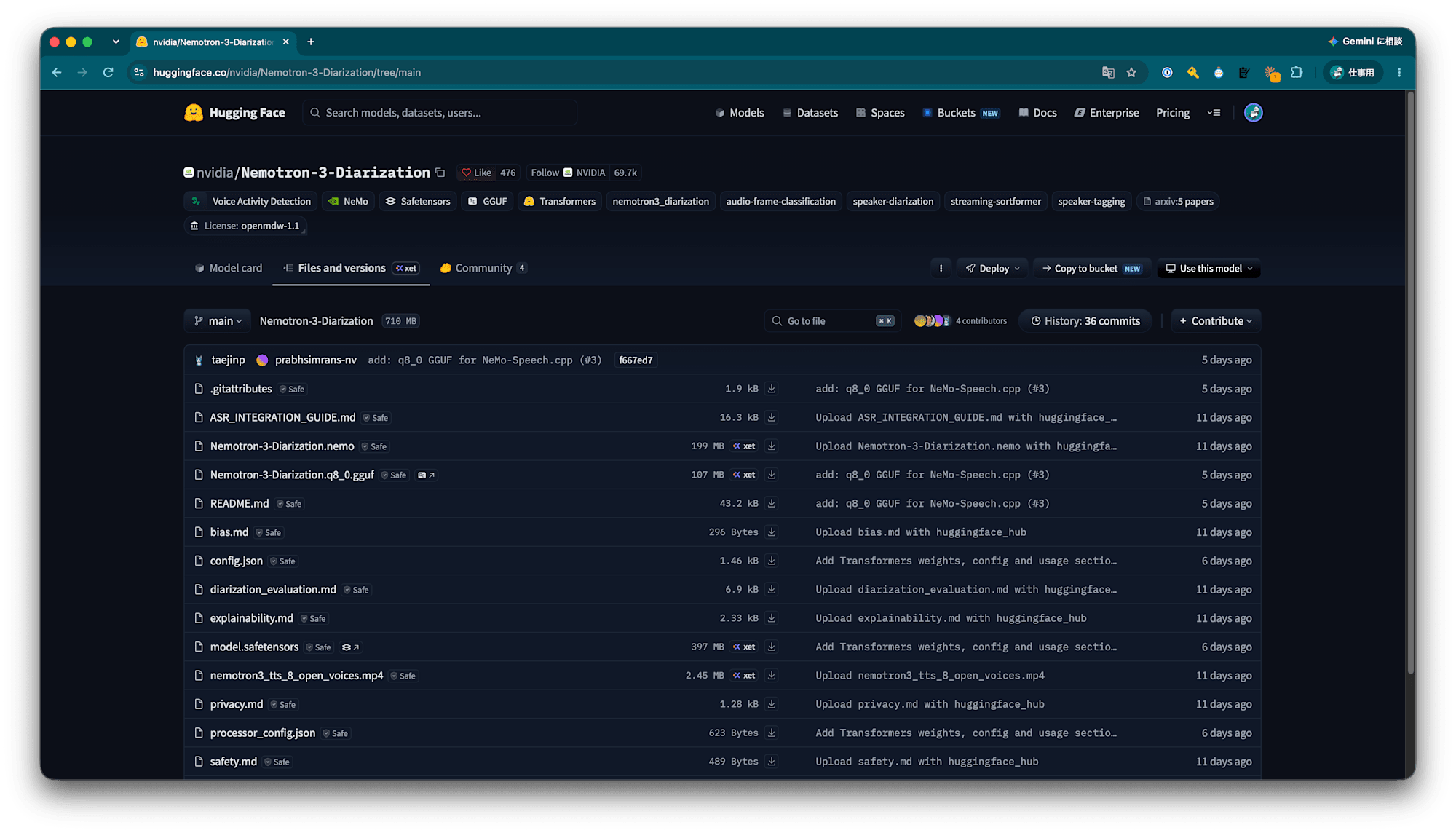
Task: Download config.json with its download icon
Action: coord(772,561)
